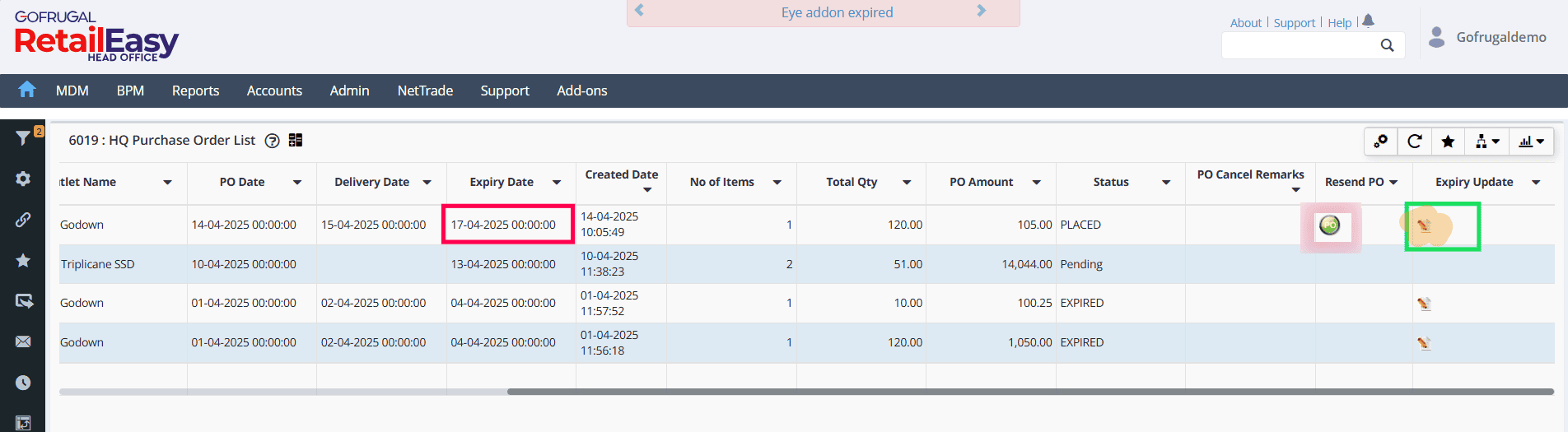Click the About link
Viewport: 1568px width, 432px height.
1245,23
